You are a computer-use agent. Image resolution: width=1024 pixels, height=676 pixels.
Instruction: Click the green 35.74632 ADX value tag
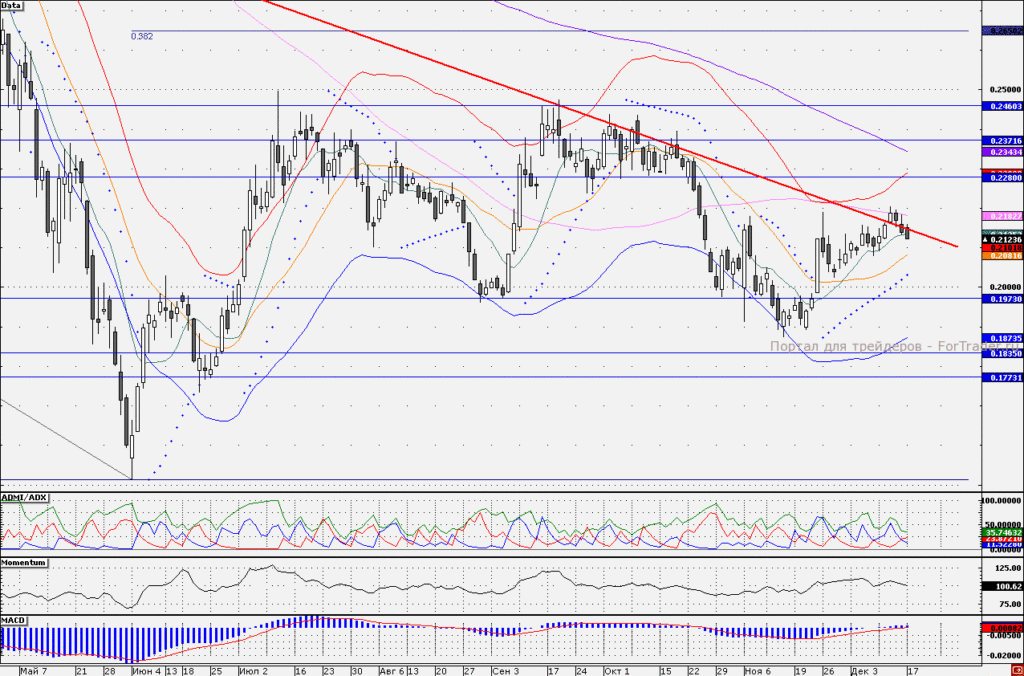[x=1002, y=533]
